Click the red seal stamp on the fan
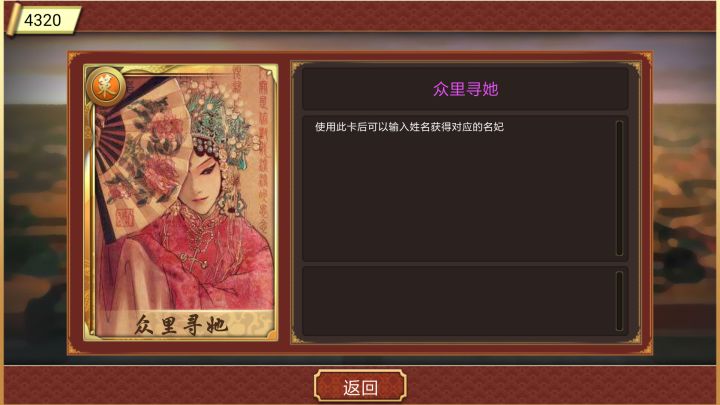Image resolution: width=720 pixels, height=405 pixels. (x=125, y=218)
